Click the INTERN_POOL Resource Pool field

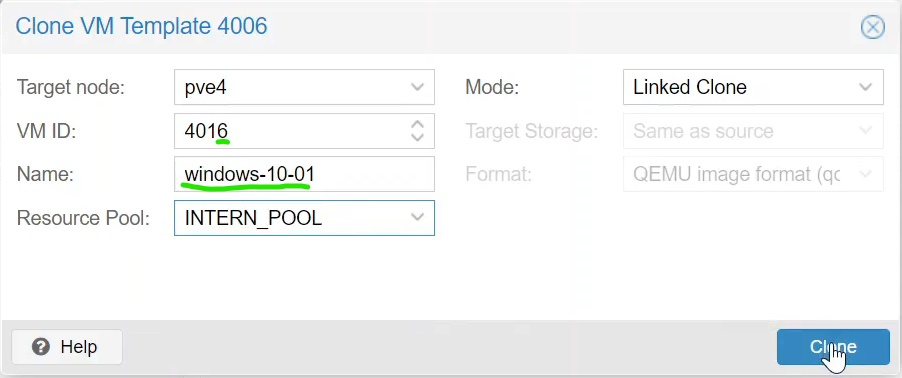click(x=304, y=218)
